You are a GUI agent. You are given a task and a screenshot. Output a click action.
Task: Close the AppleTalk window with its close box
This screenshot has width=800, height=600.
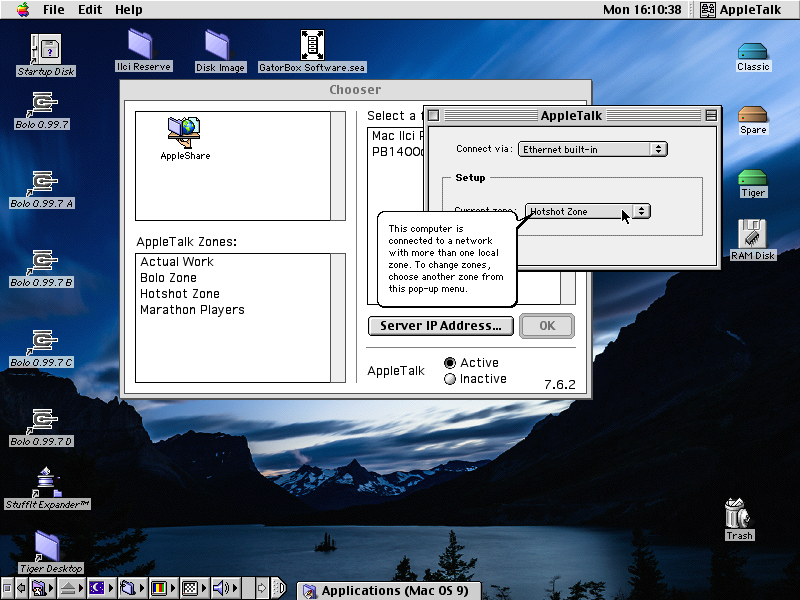pyautogui.click(x=433, y=116)
